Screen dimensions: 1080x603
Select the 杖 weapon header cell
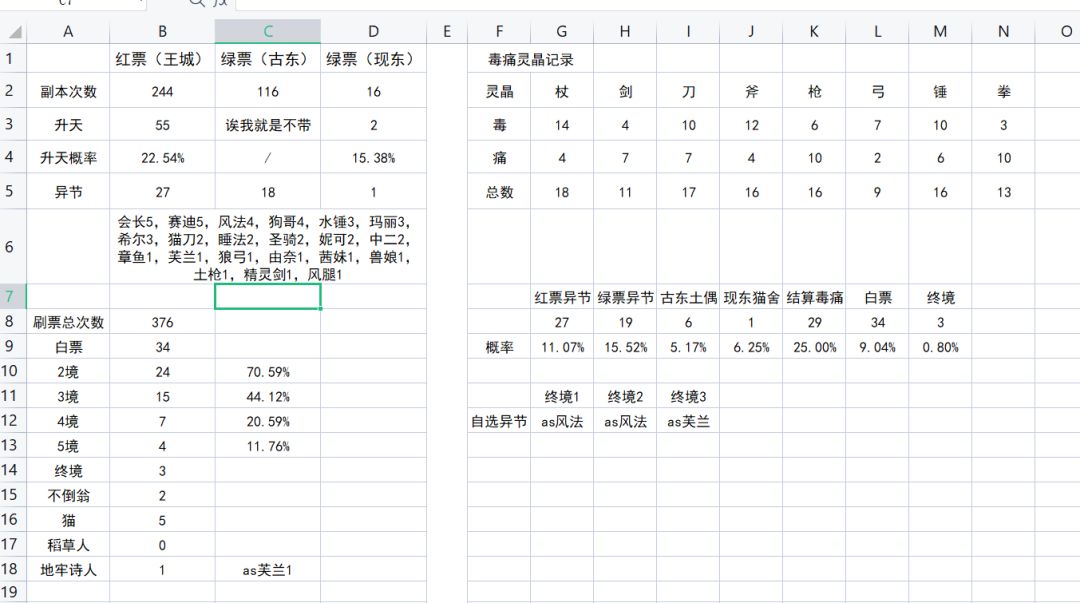[x=562, y=92]
